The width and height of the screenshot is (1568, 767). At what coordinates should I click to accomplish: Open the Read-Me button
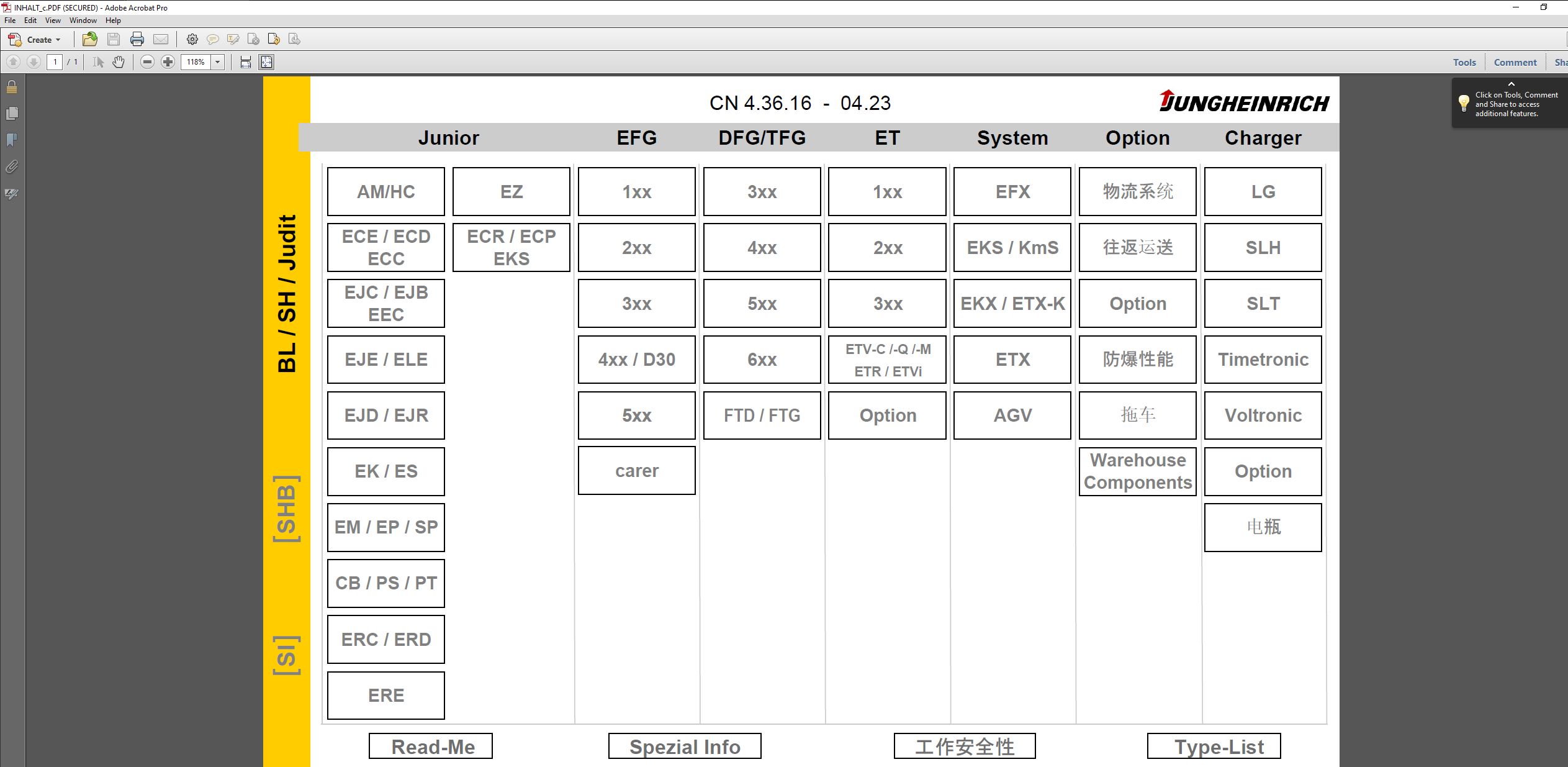[431, 746]
